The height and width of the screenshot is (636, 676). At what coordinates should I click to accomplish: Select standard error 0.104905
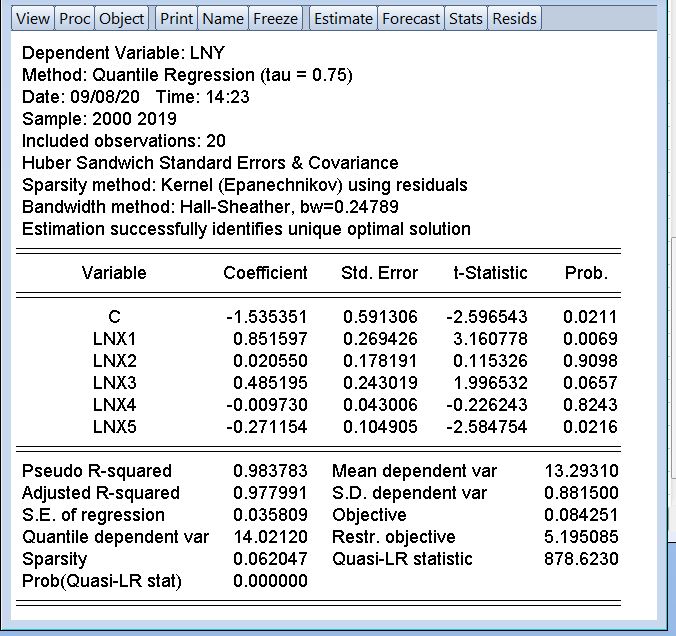(x=380, y=427)
